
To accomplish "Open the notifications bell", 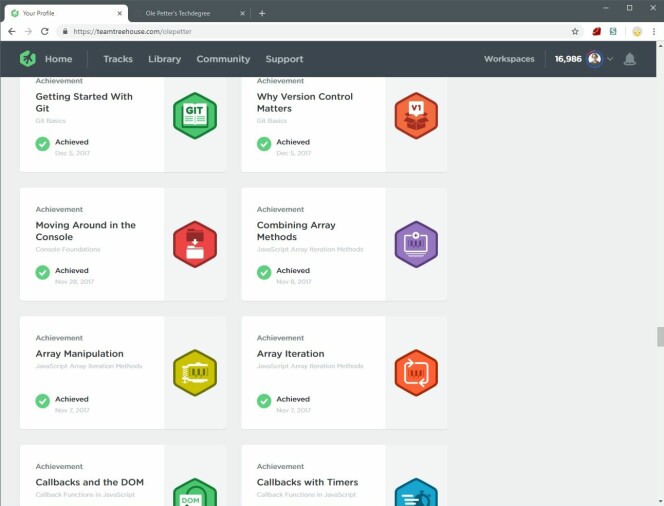I will tap(630, 59).
